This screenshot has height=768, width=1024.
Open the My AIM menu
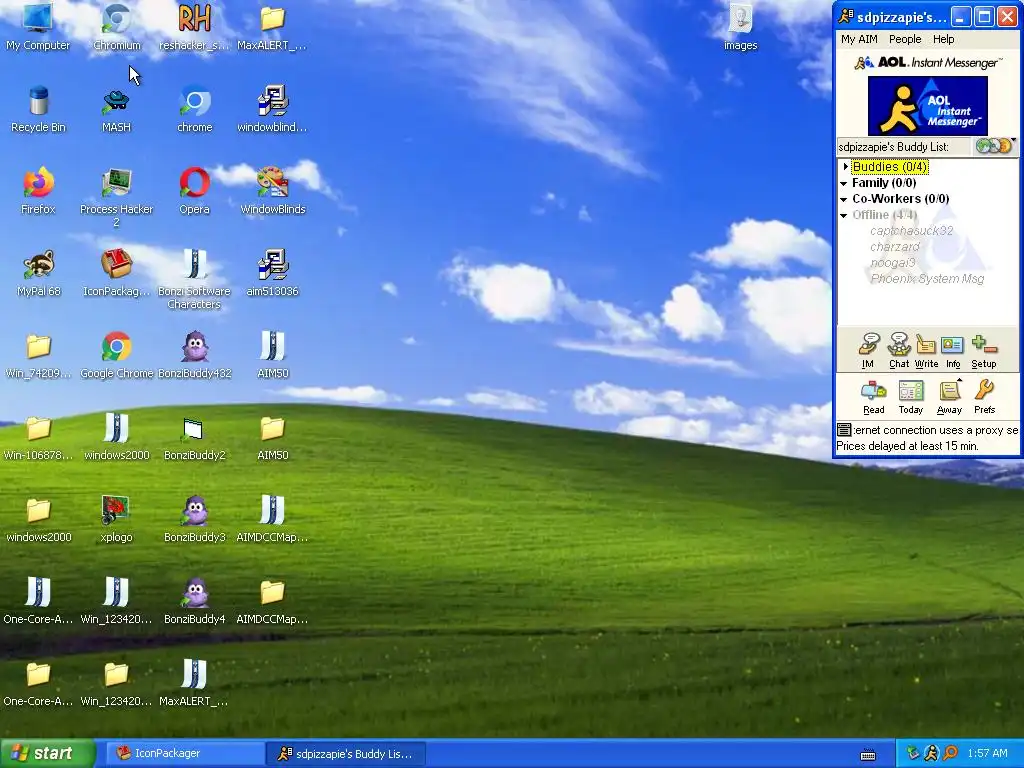point(859,39)
